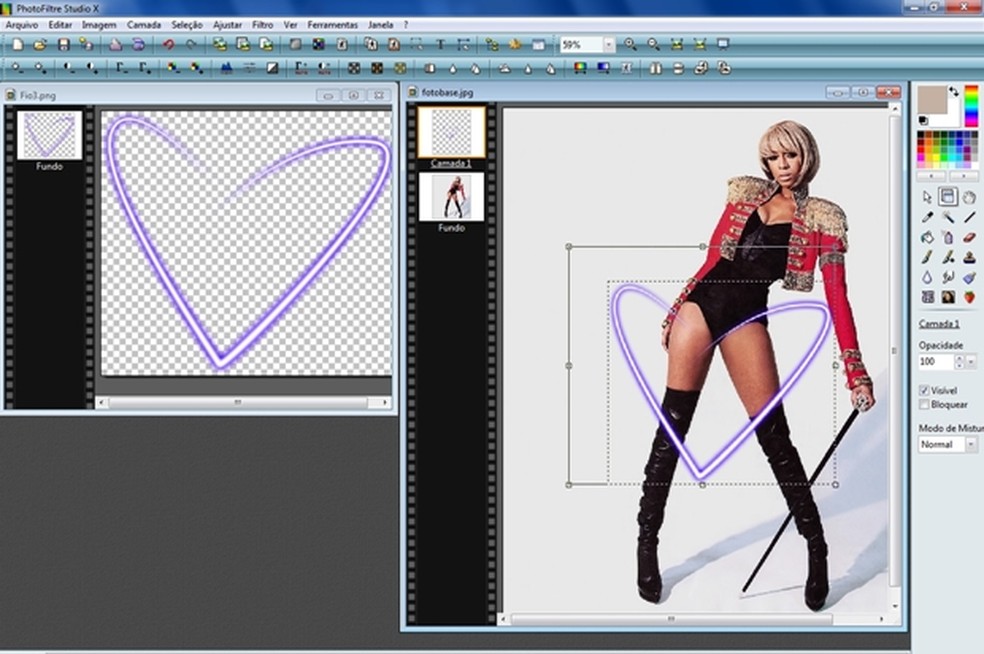Image resolution: width=984 pixels, height=654 pixels.
Task: Select the strawberry nozzle tool
Action: [x=969, y=297]
